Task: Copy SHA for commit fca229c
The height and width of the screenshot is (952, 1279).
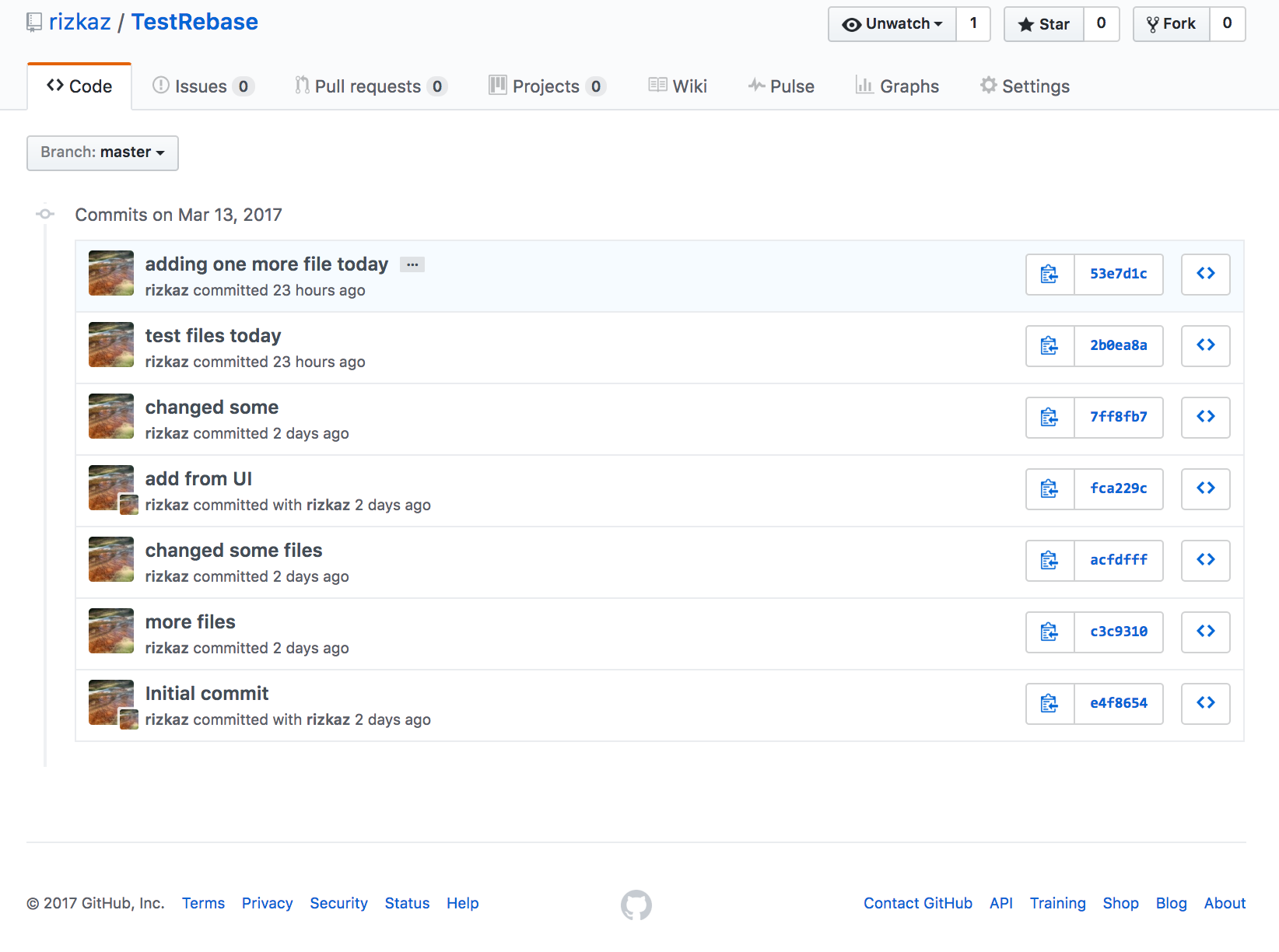Action: click(1049, 489)
